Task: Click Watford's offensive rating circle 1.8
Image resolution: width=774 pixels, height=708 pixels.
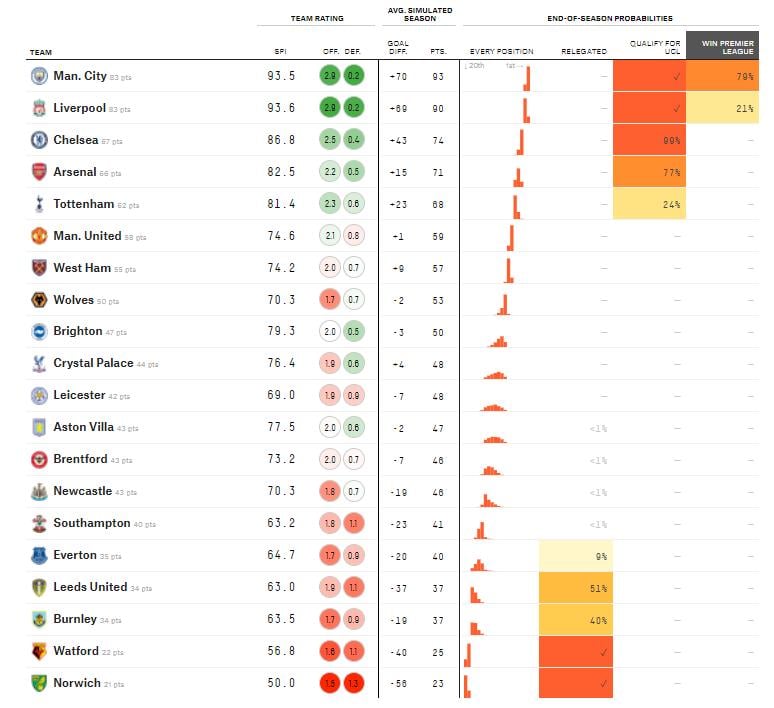Action: tap(330, 652)
